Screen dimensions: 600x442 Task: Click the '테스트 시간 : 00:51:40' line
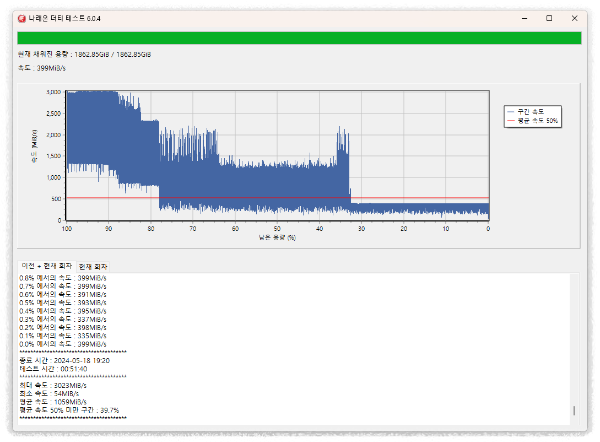53,369
